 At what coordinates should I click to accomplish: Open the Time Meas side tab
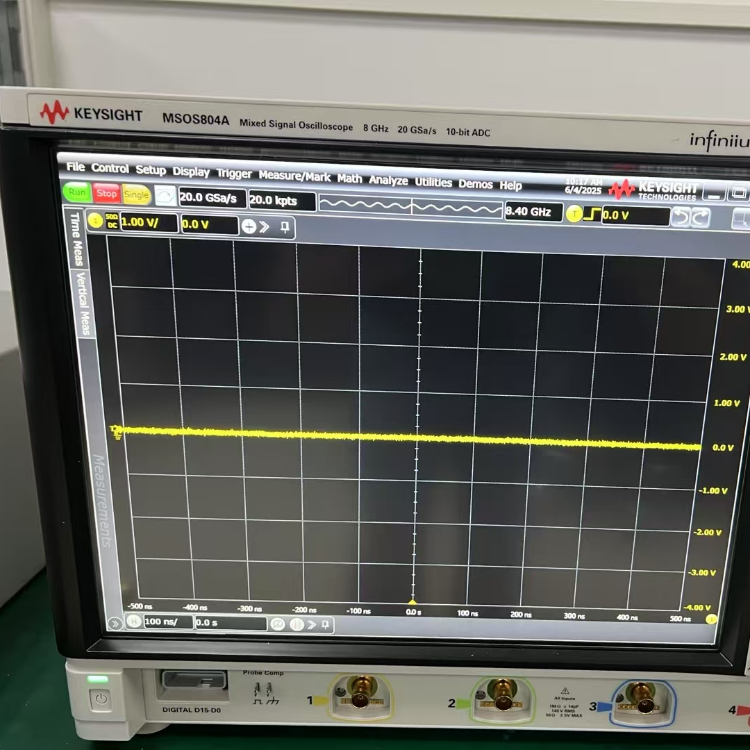click(77, 239)
